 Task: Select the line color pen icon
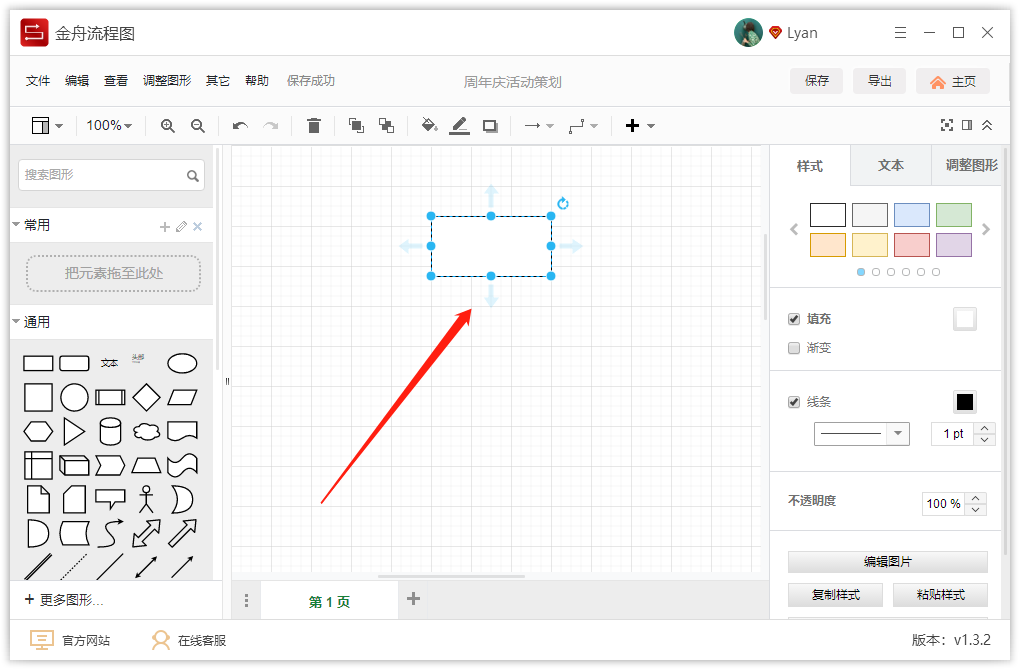point(459,125)
